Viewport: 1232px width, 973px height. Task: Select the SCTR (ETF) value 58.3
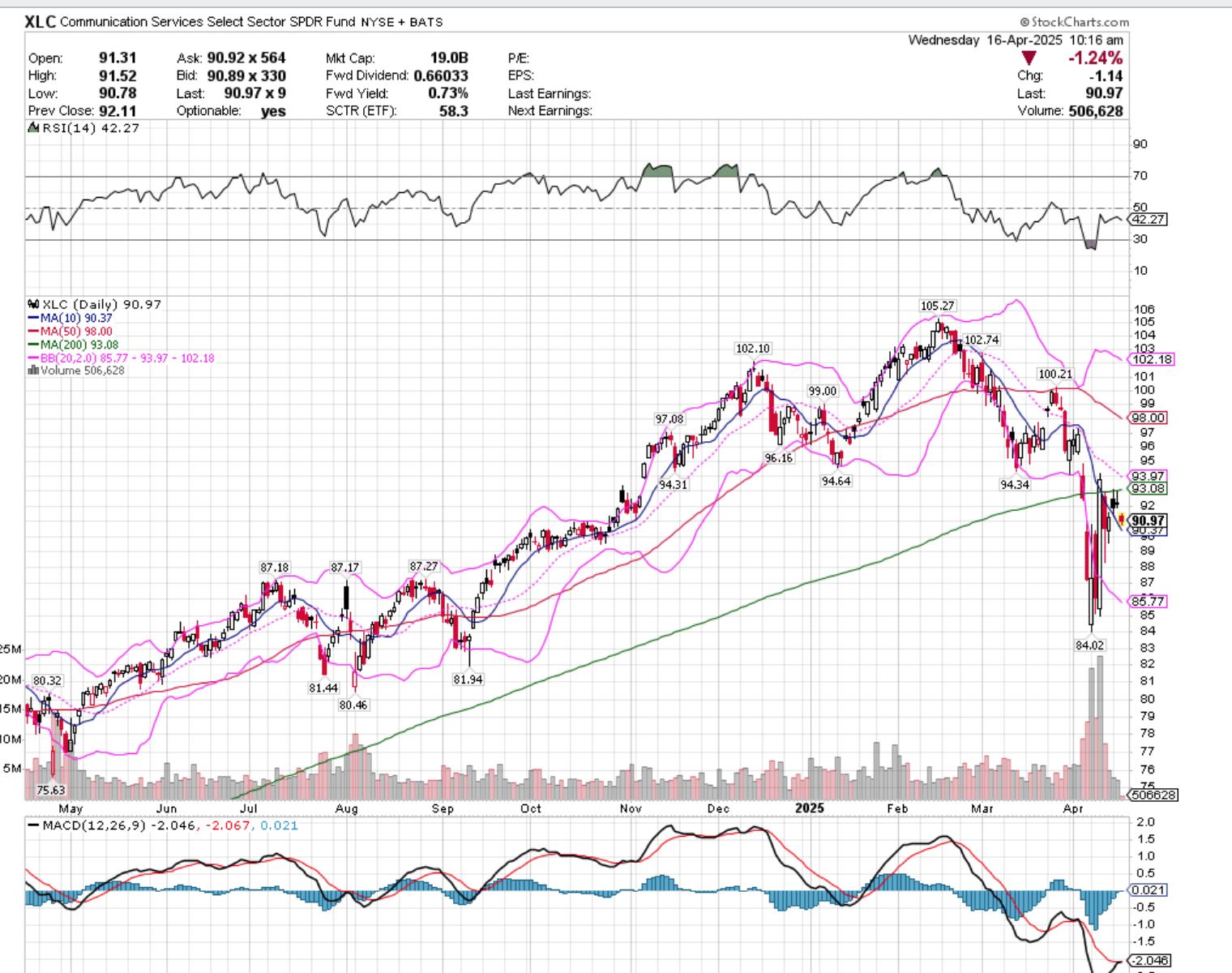[454, 111]
